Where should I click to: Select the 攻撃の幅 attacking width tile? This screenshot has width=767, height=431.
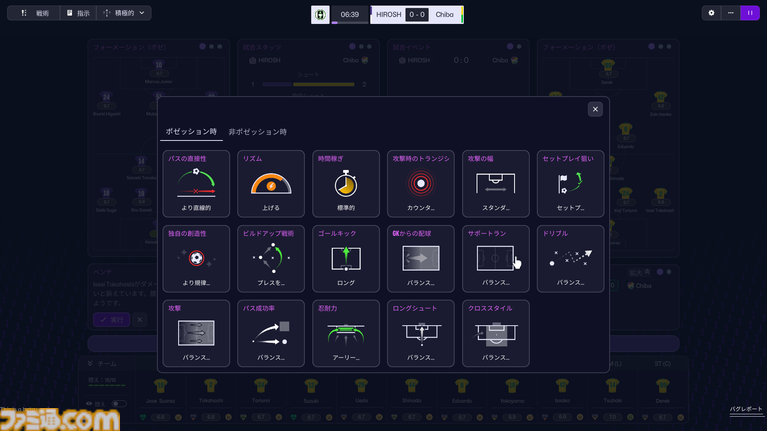point(496,183)
